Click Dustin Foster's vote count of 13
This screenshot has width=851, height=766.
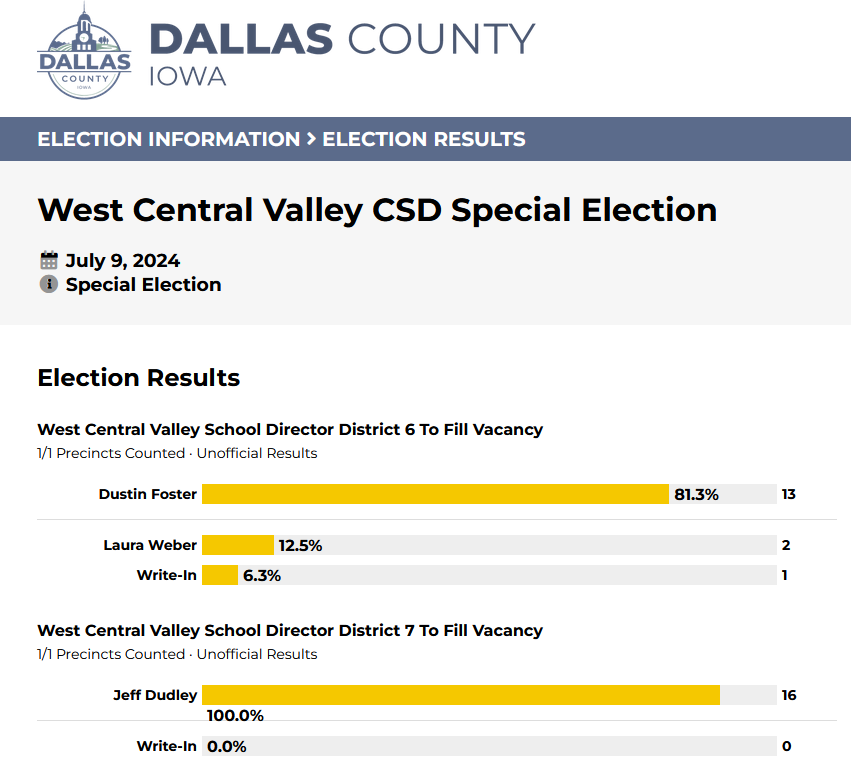coord(789,494)
